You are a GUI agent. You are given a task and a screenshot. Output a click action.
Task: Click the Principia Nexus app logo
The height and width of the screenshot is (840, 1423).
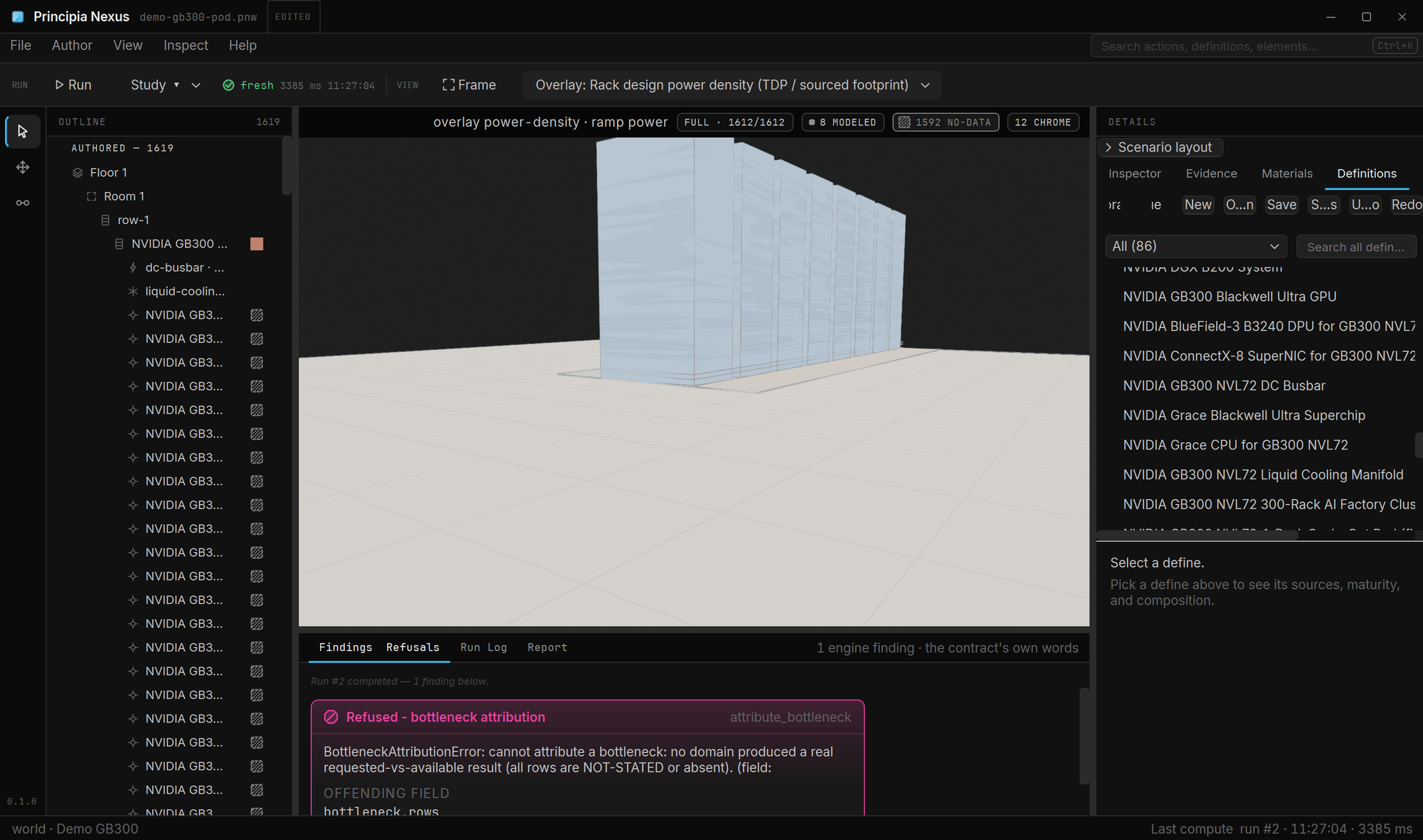[18, 16]
